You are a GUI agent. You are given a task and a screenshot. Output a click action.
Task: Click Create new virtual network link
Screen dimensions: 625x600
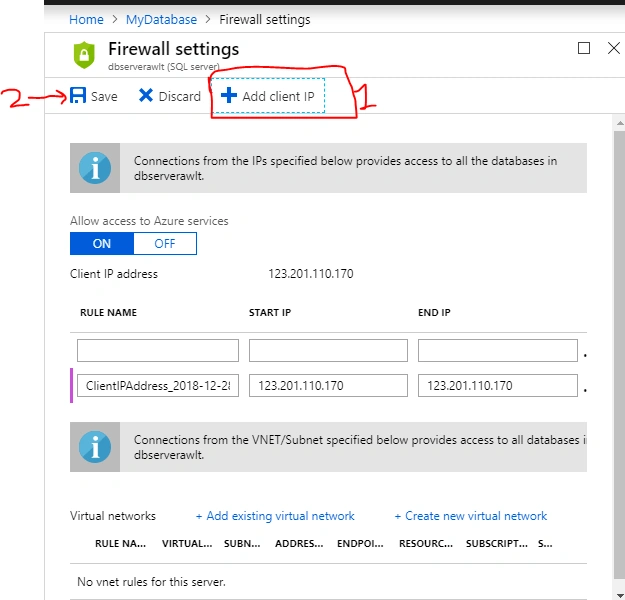(471, 516)
